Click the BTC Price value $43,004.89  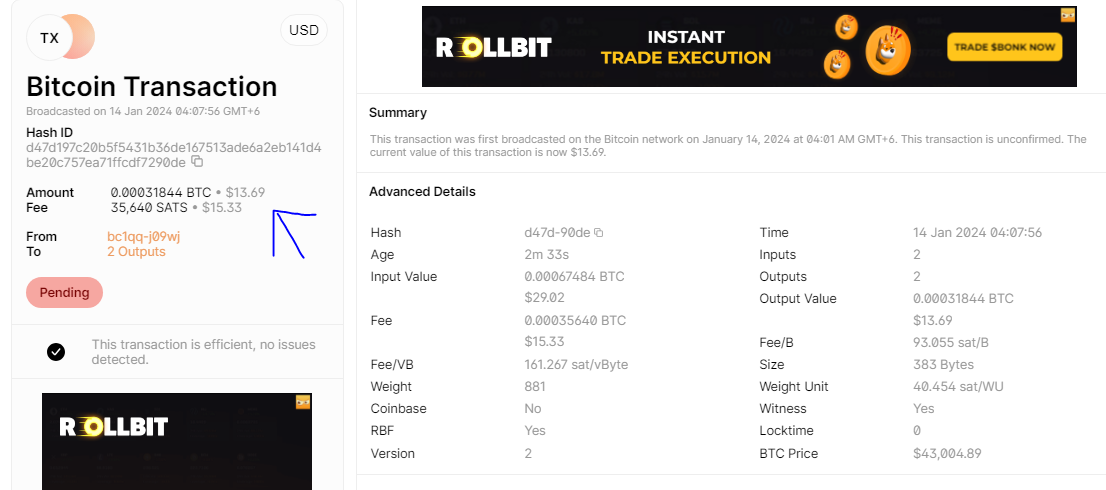[947, 453]
